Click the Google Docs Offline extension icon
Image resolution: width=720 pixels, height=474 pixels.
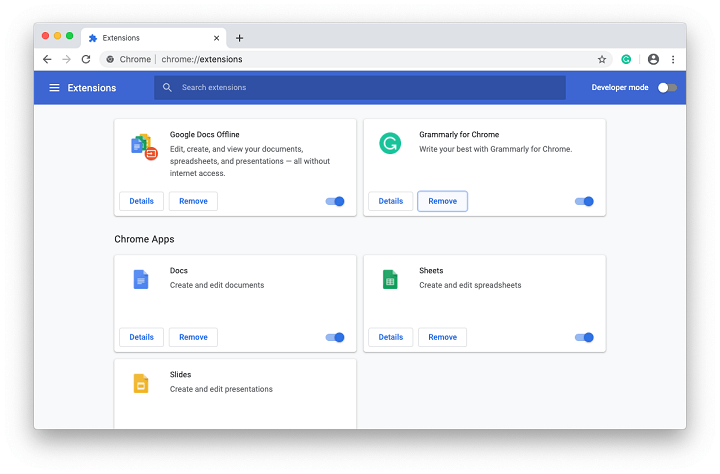pos(144,146)
